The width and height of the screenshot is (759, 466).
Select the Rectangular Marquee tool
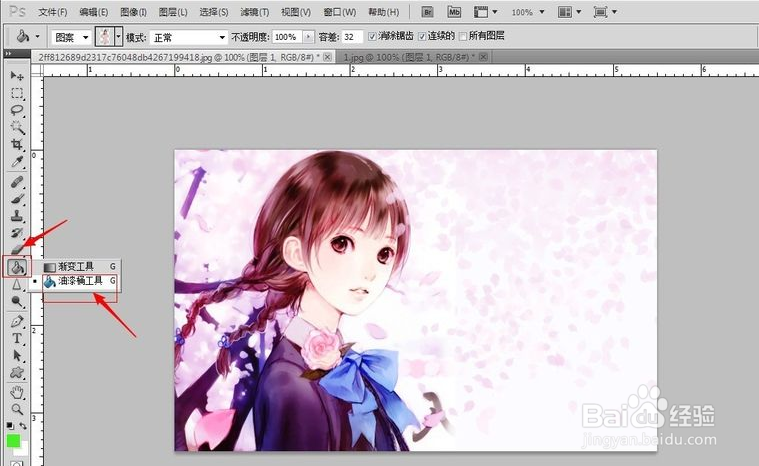click(x=17, y=93)
